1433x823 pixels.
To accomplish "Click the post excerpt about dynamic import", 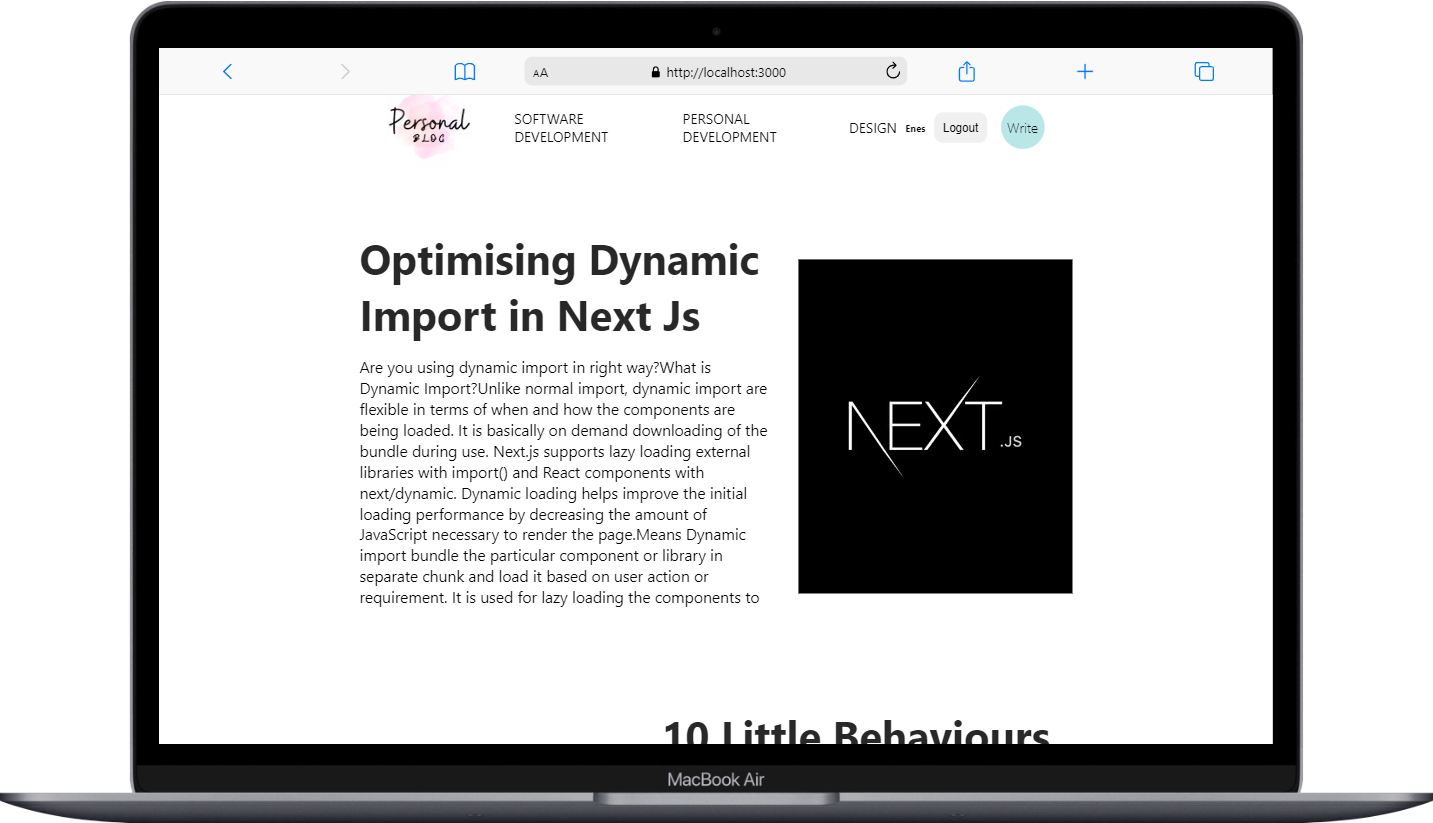I will click(x=564, y=483).
